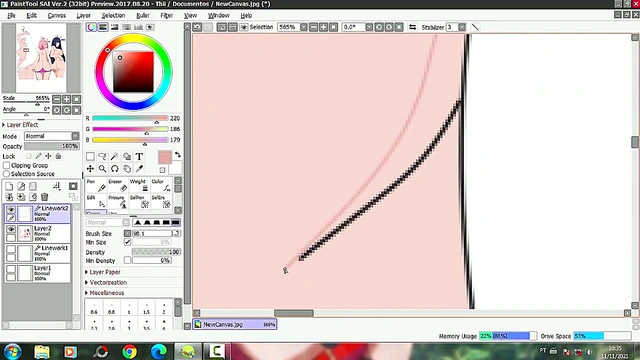The height and width of the screenshot is (360, 640).
Task: Toggle straight line drawing mode icon
Action: (x=475, y=27)
